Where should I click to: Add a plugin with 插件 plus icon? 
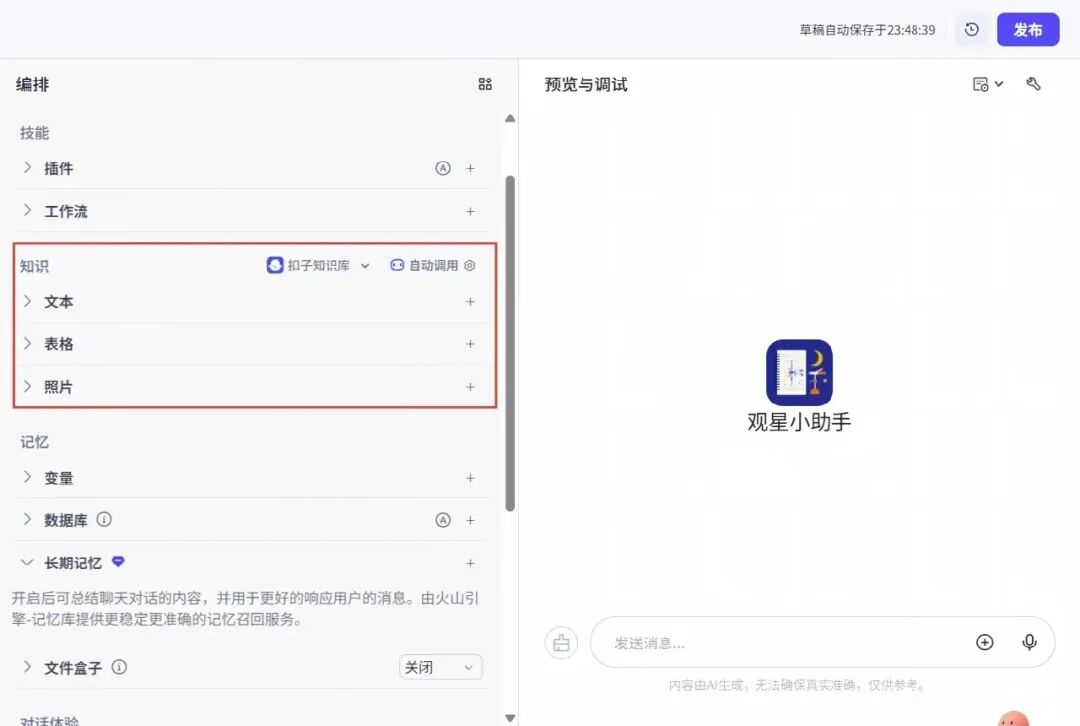pos(470,168)
